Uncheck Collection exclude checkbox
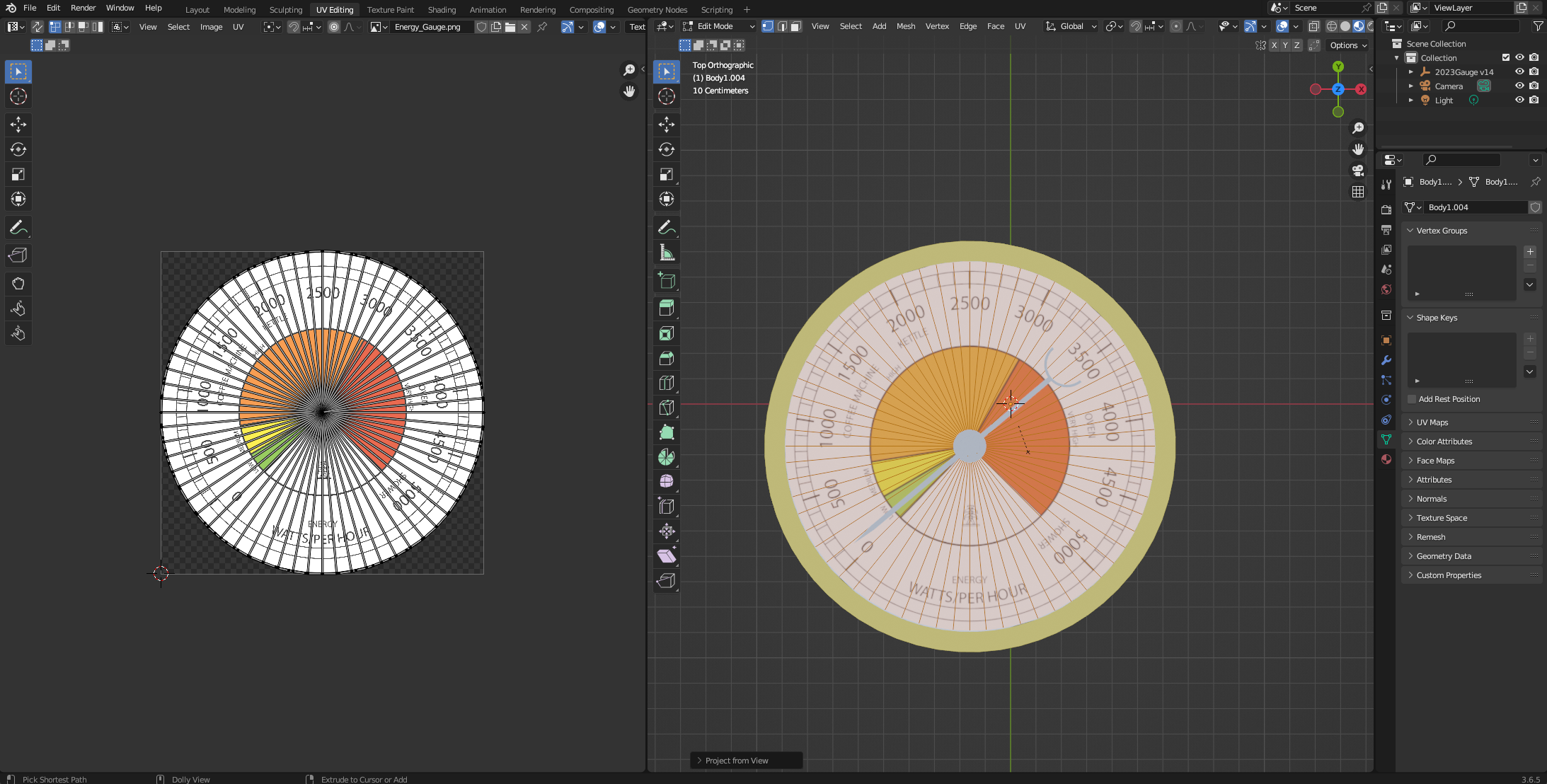1547x784 pixels. click(x=1506, y=57)
